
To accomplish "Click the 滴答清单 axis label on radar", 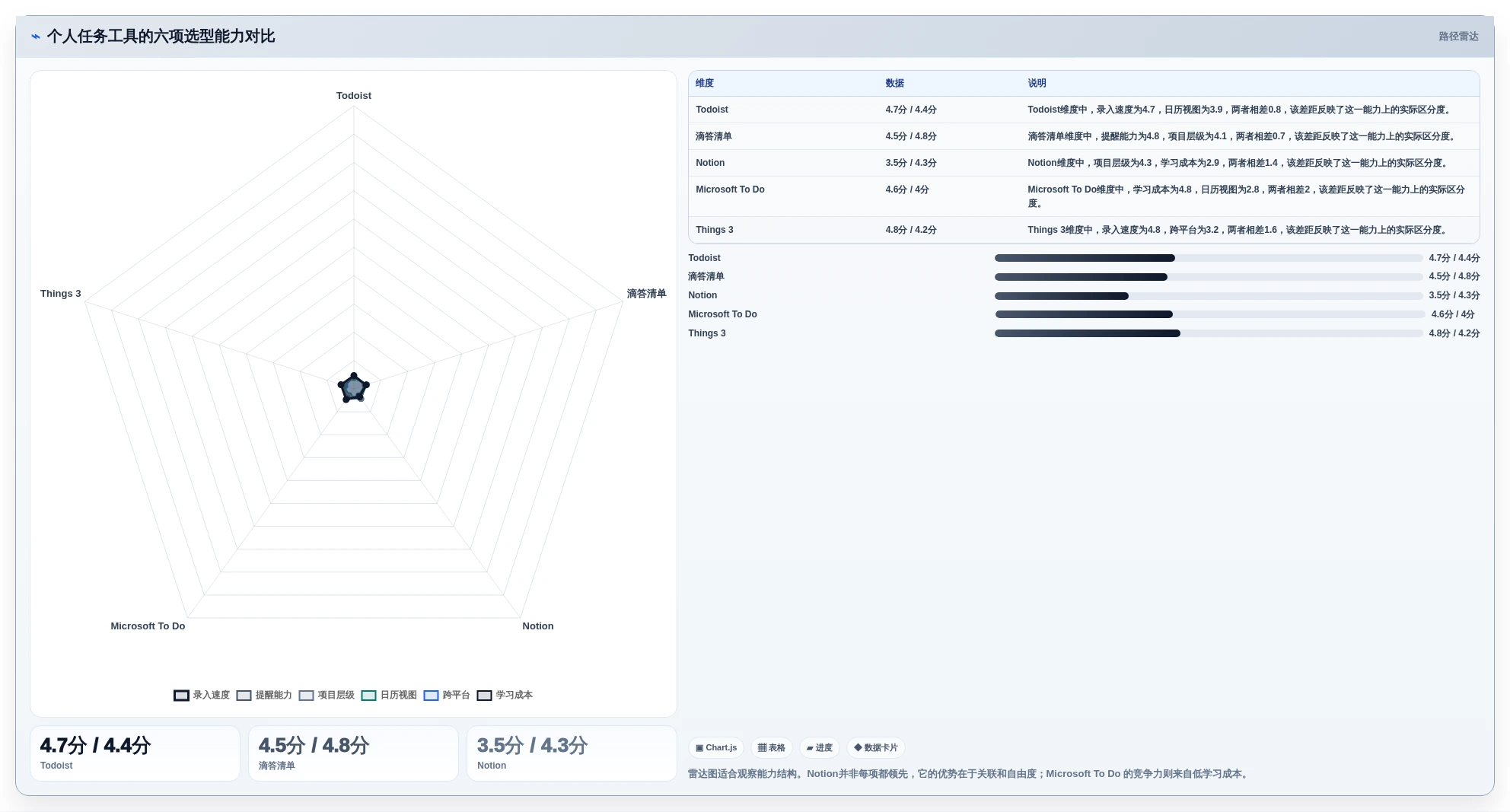I will tap(646, 294).
